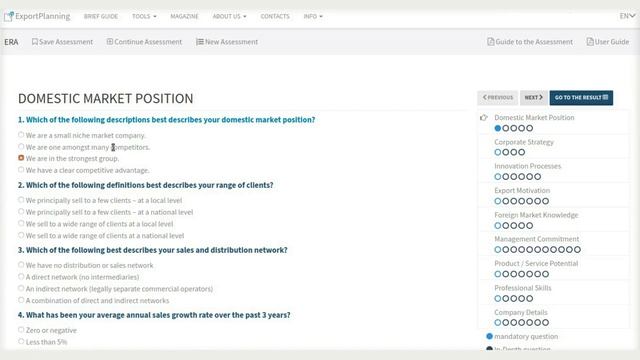Viewport: 640px width, 360px height.
Task: Open the EN language selector
Action: (x=627, y=16)
